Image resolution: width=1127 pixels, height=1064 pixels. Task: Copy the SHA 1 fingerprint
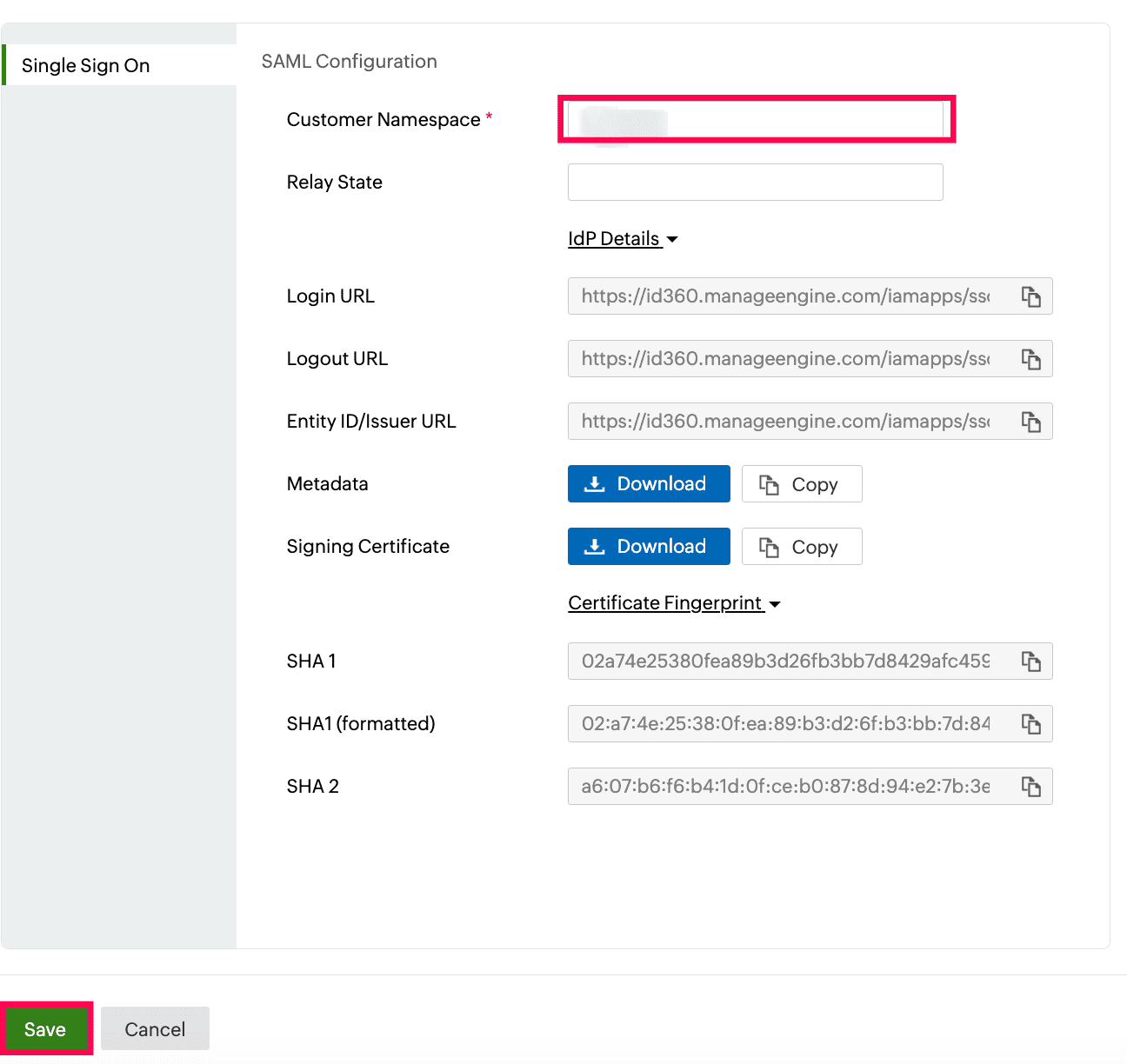1031,662
